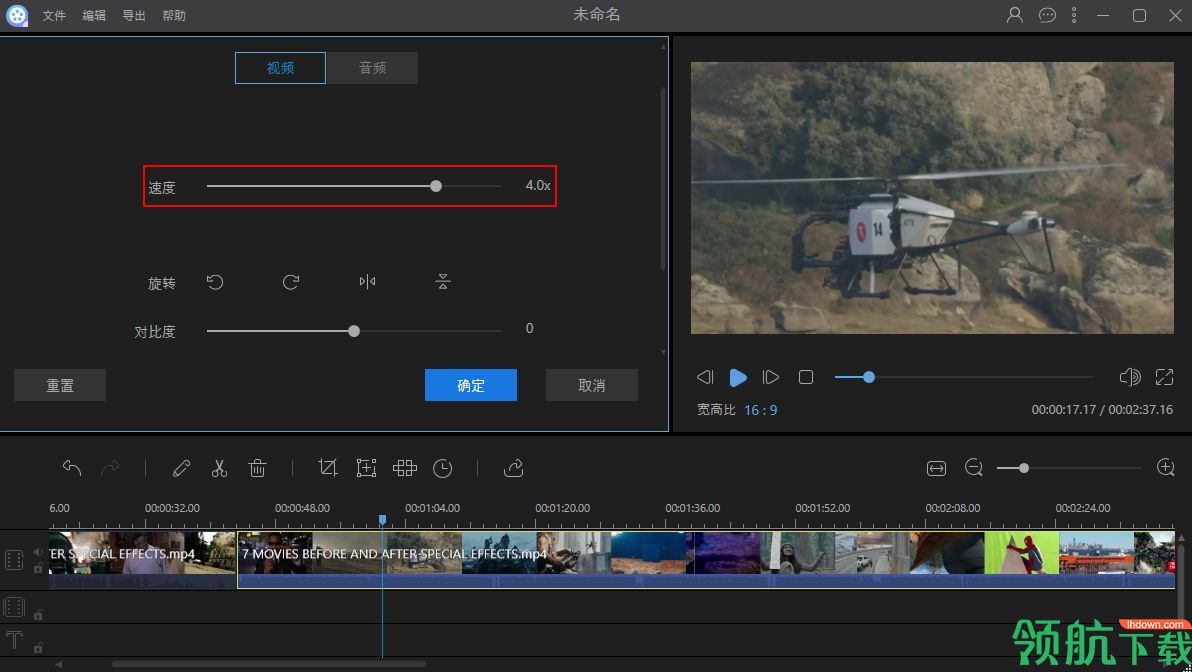This screenshot has height=672, width=1192.
Task: Toggle the preview volume speaker icon
Action: (1130, 377)
